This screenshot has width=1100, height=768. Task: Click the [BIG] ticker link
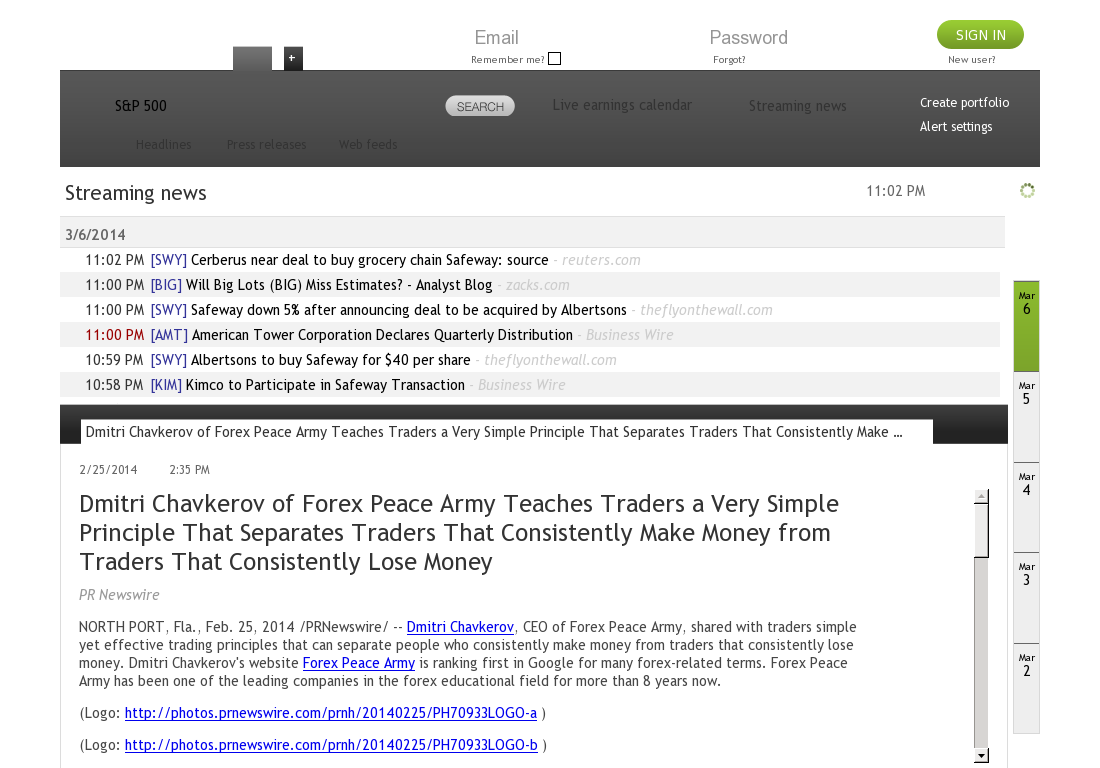(x=166, y=285)
